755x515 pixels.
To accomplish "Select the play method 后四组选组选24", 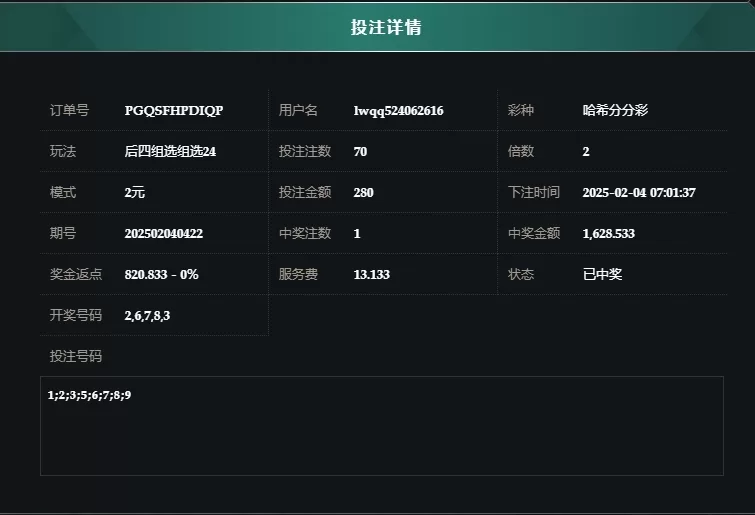I will tap(170, 152).
